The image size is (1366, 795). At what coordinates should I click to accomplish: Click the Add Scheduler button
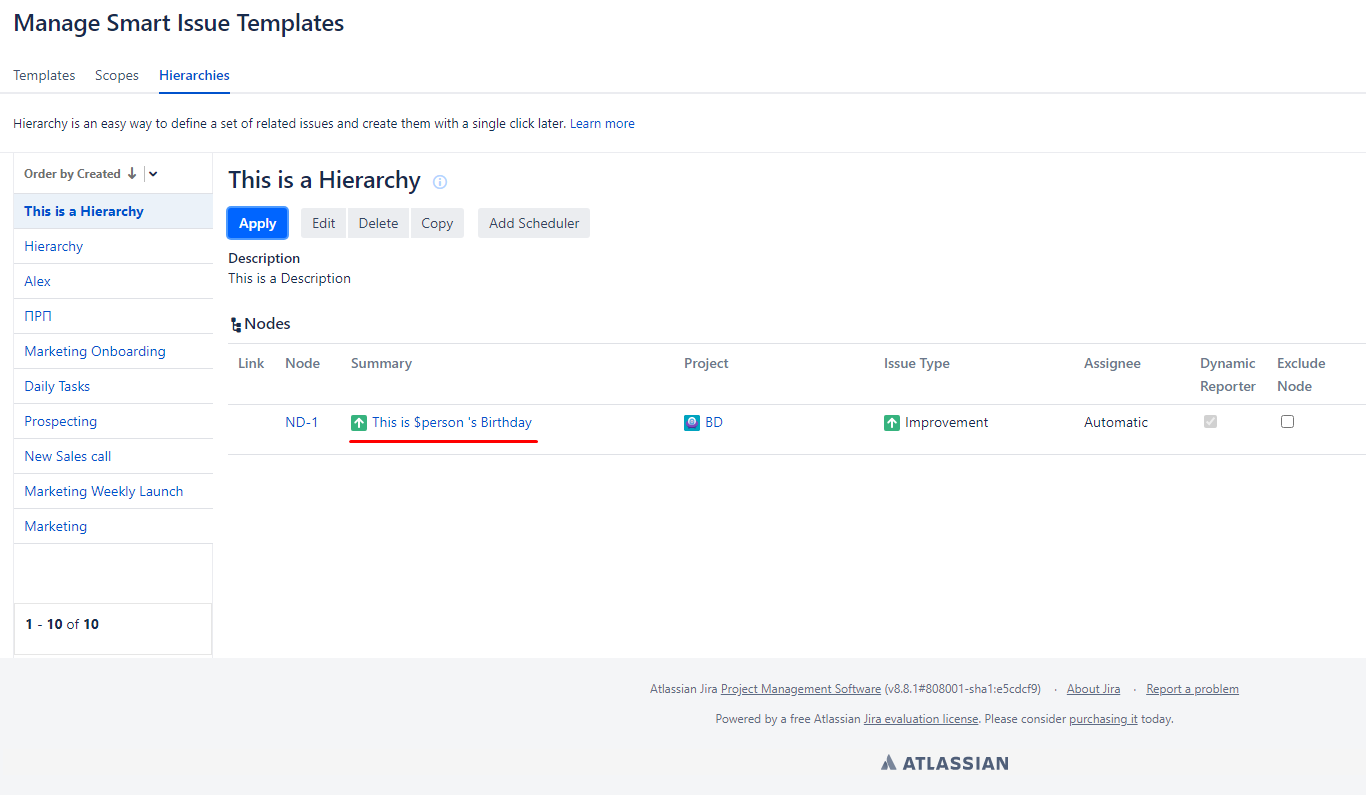(x=534, y=223)
